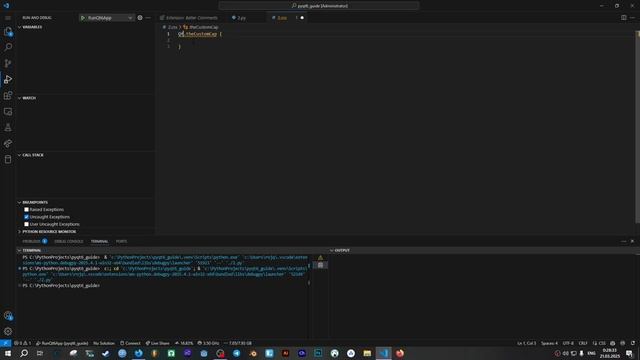Screen dimensions: 640x360
Task: Toggle User Uncaught Exceptions checkbox
Action: point(27,224)
